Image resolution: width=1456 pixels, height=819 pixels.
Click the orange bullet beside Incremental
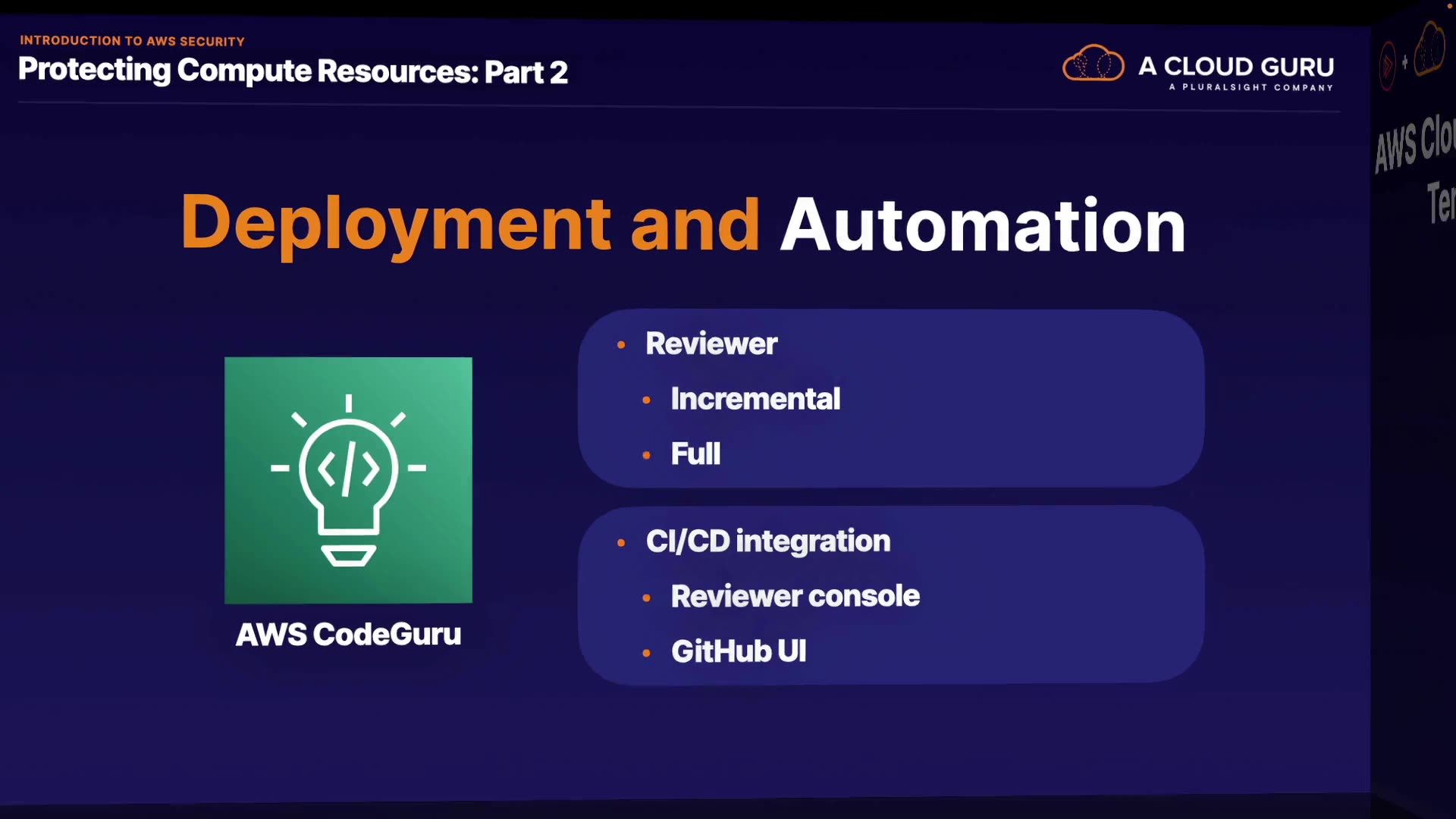click(646, 400)
